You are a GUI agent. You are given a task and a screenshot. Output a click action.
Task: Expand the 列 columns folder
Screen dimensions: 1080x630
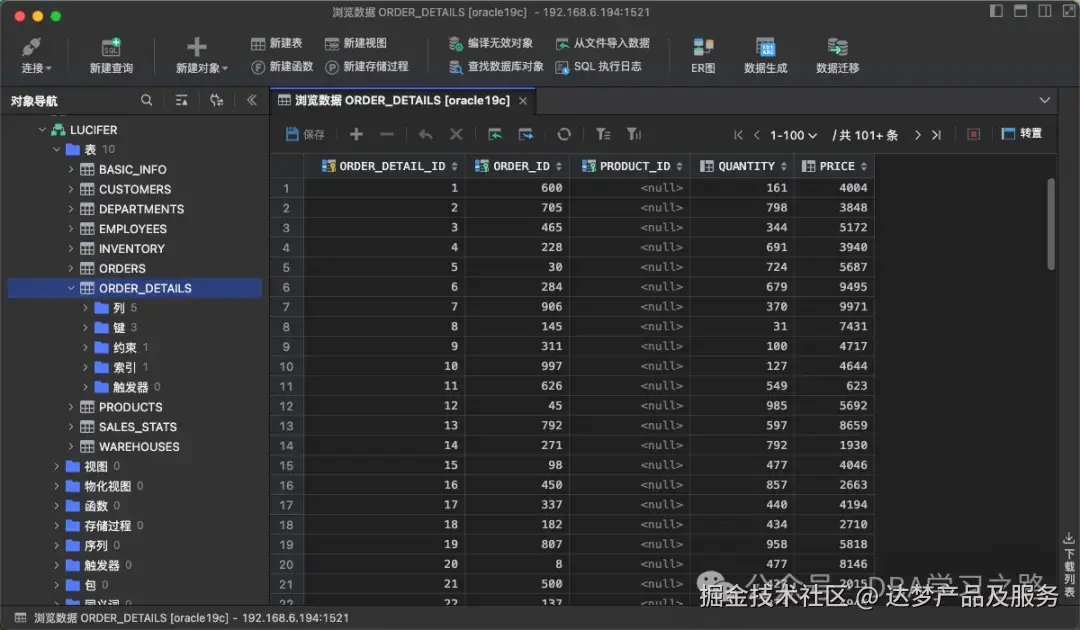[x=85, y=308]
